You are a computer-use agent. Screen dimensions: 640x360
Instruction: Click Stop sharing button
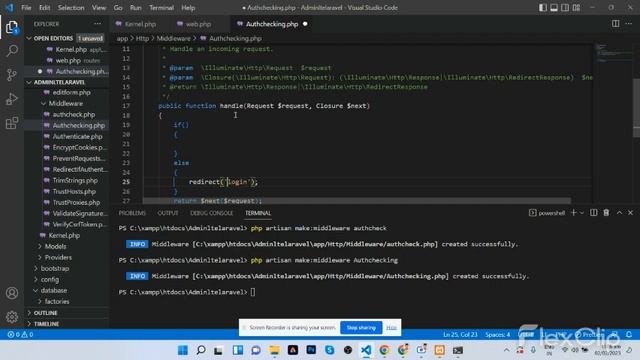[x=361, y=327]
